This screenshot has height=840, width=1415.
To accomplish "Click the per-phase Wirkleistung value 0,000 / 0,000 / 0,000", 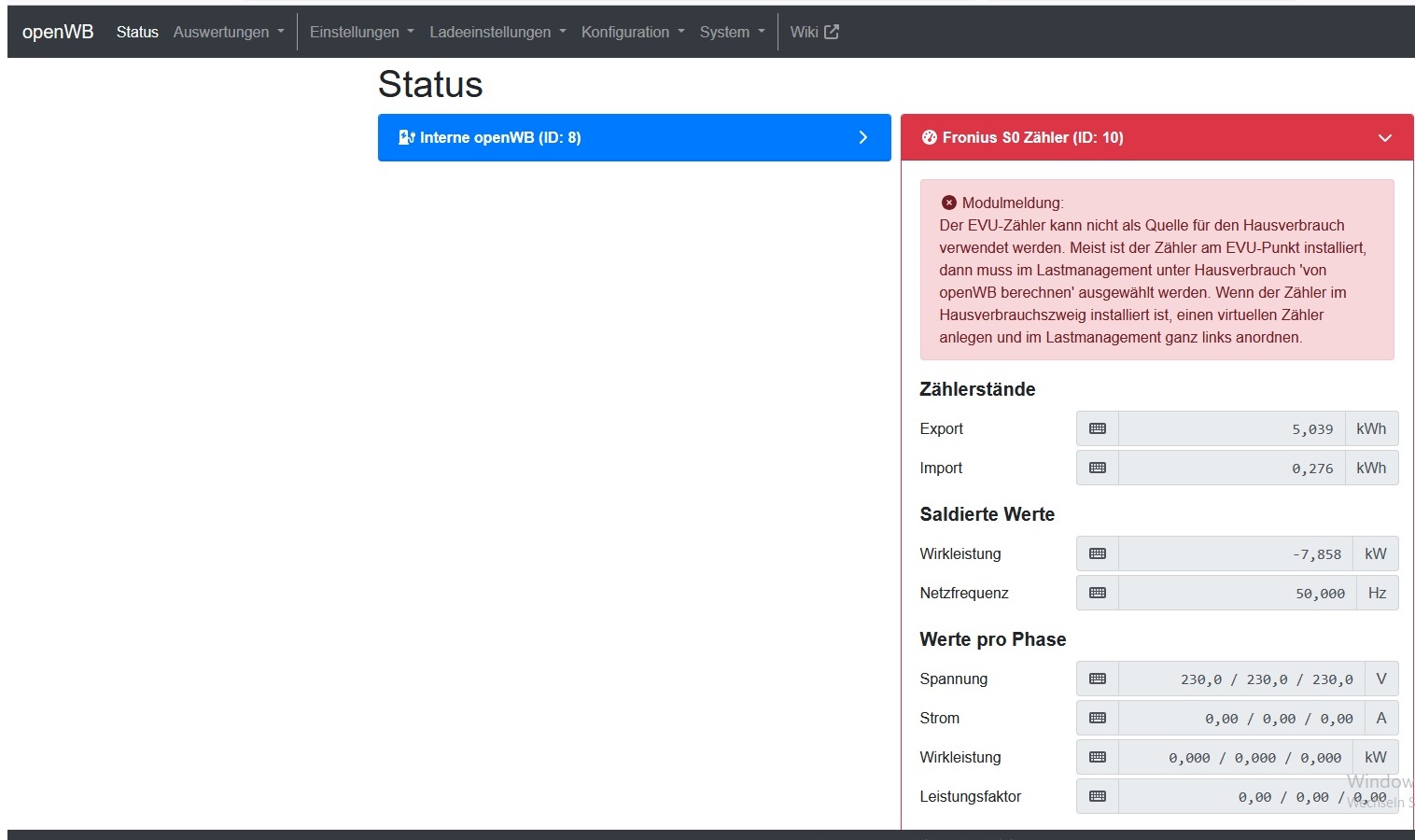I will 1236,757.
